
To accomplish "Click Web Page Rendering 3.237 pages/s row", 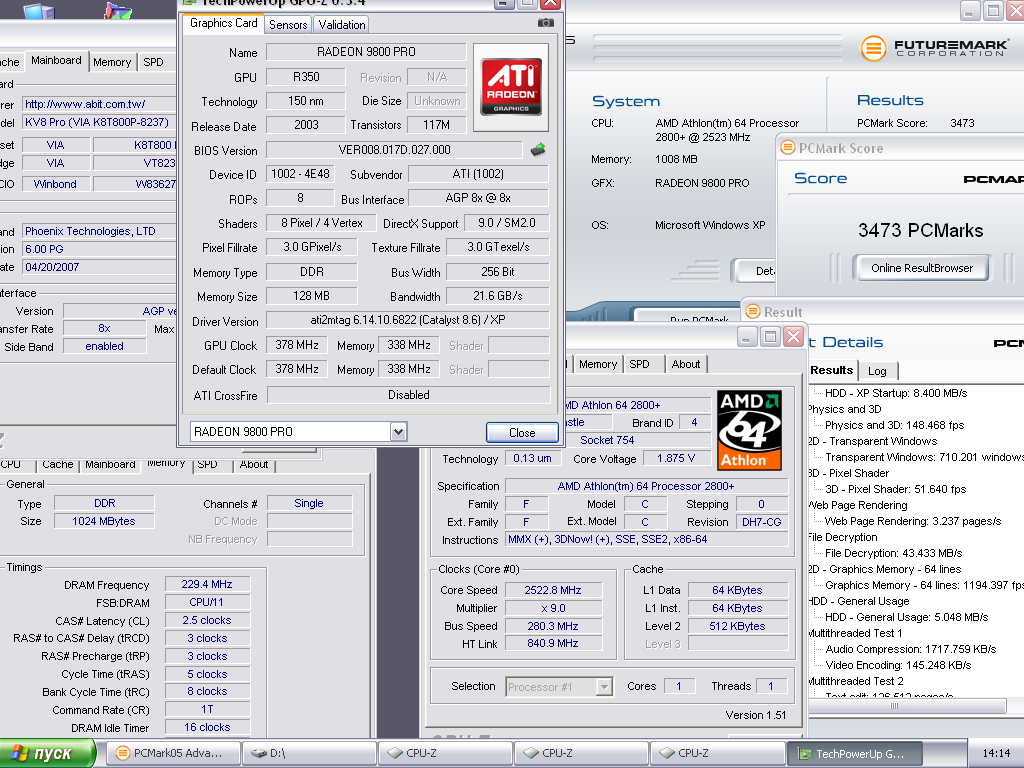I will 913,521.
